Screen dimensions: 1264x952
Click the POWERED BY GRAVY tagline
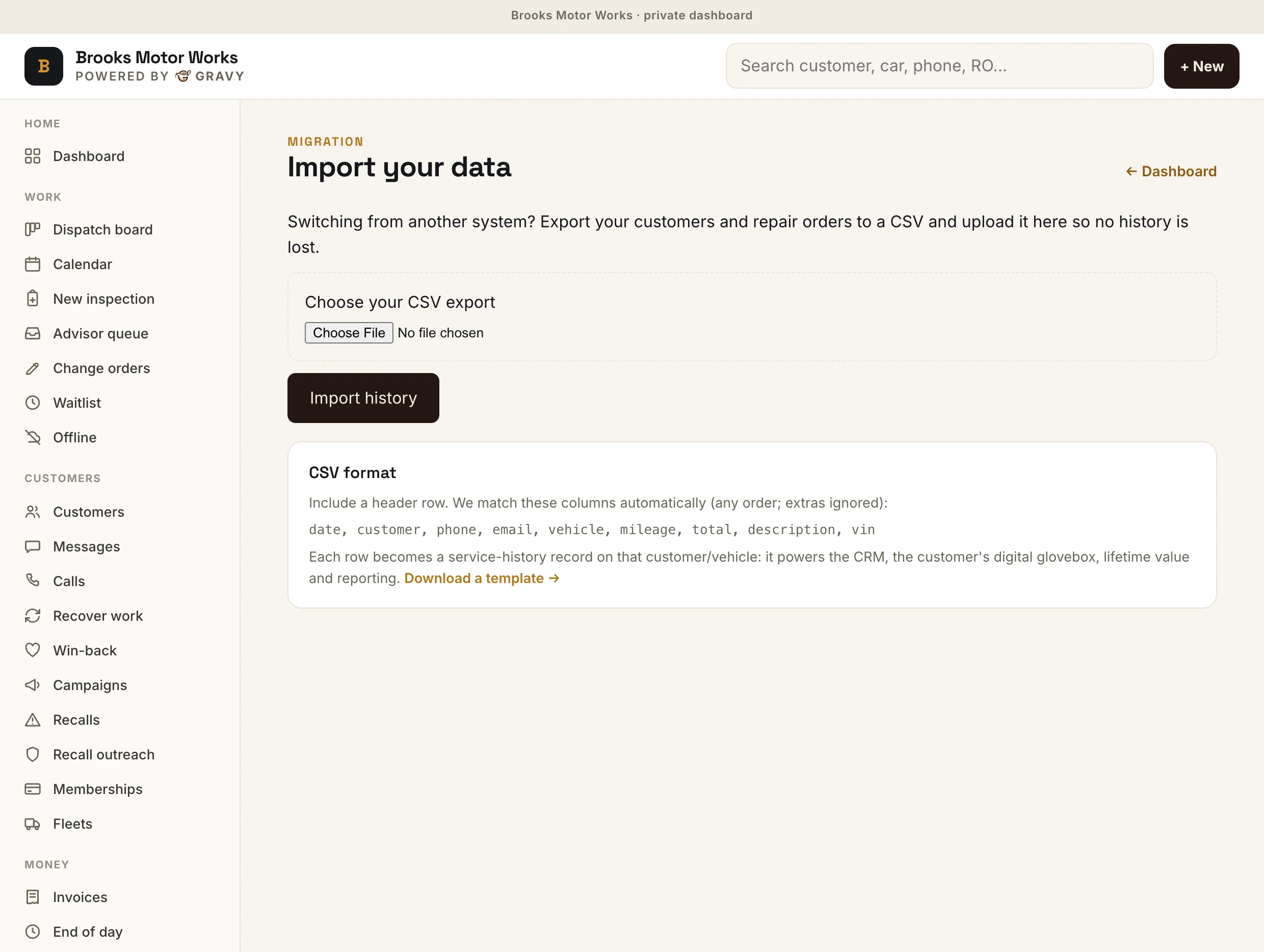coord(160,76)
